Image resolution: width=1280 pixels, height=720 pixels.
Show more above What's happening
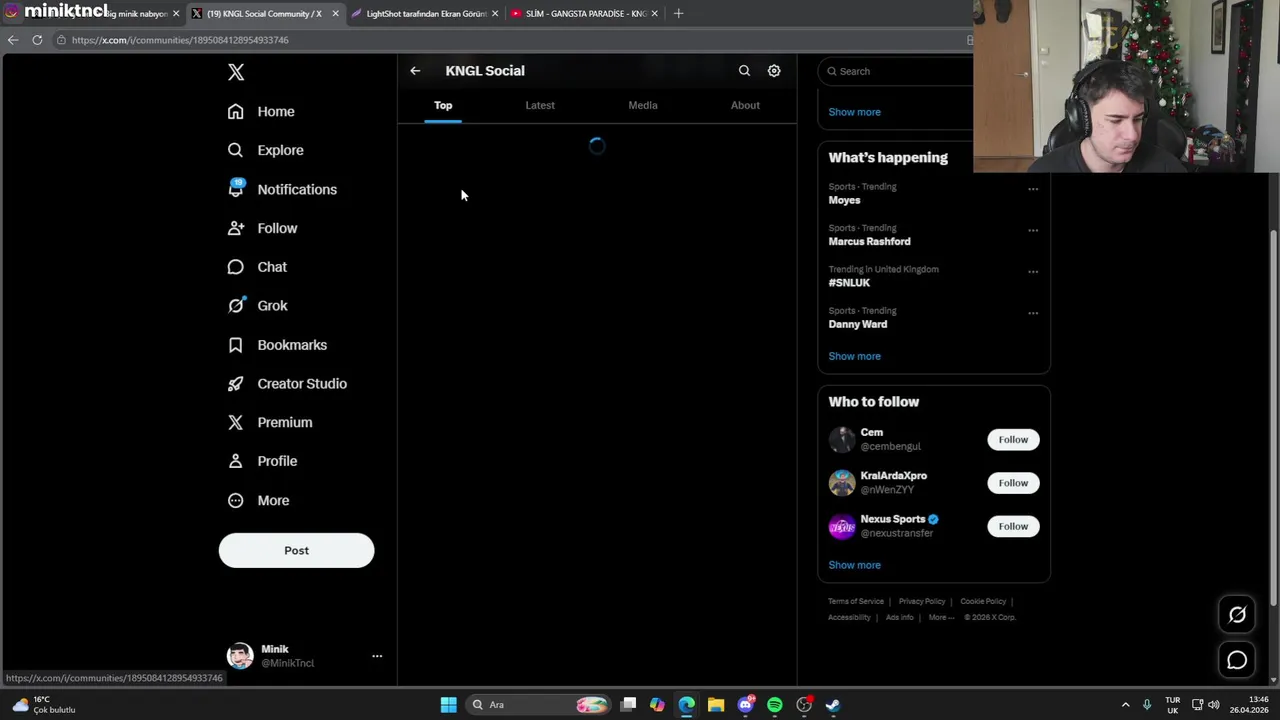click(854, 112)
